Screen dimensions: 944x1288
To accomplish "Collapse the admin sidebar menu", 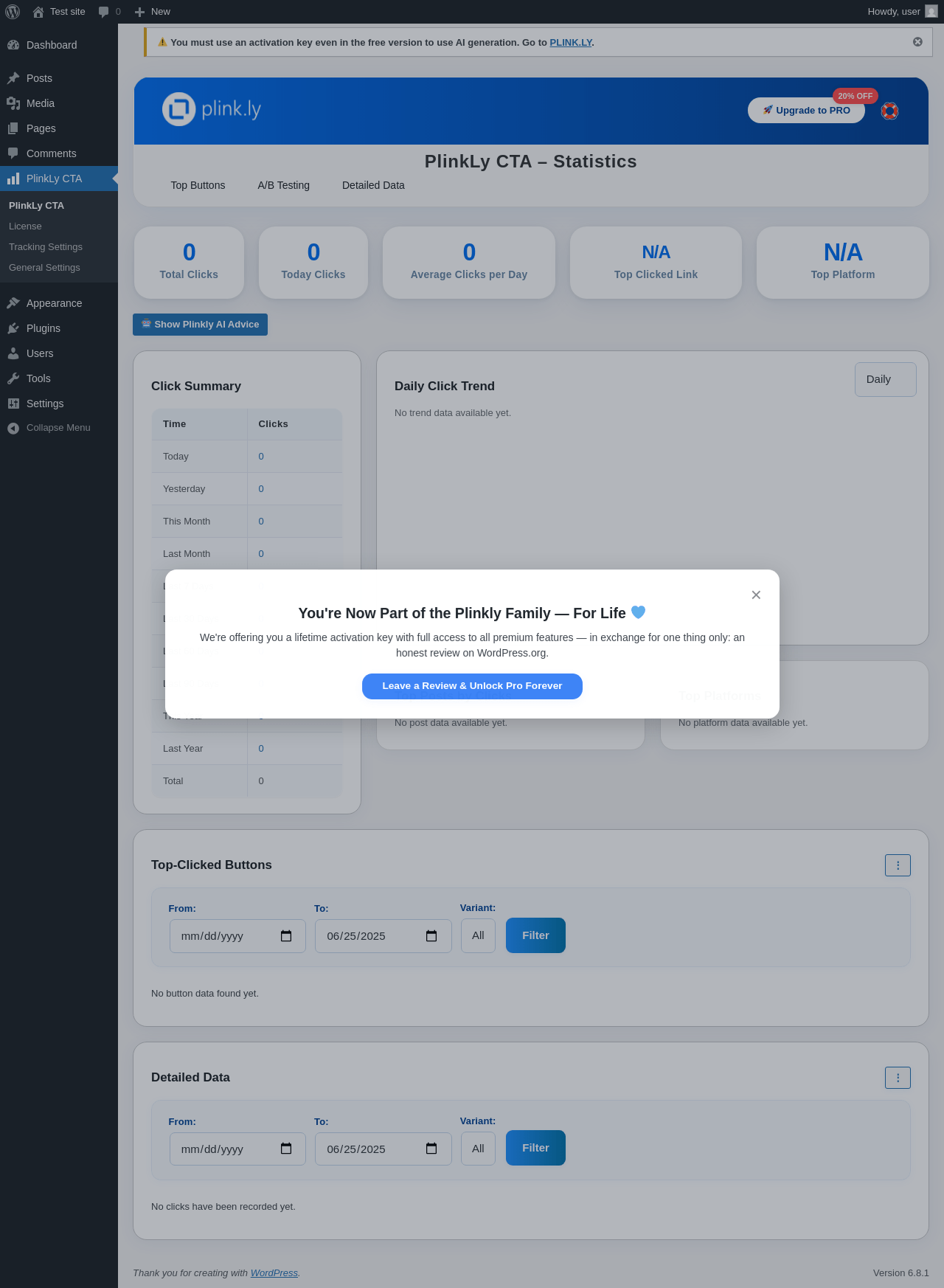I will [59, 428].
